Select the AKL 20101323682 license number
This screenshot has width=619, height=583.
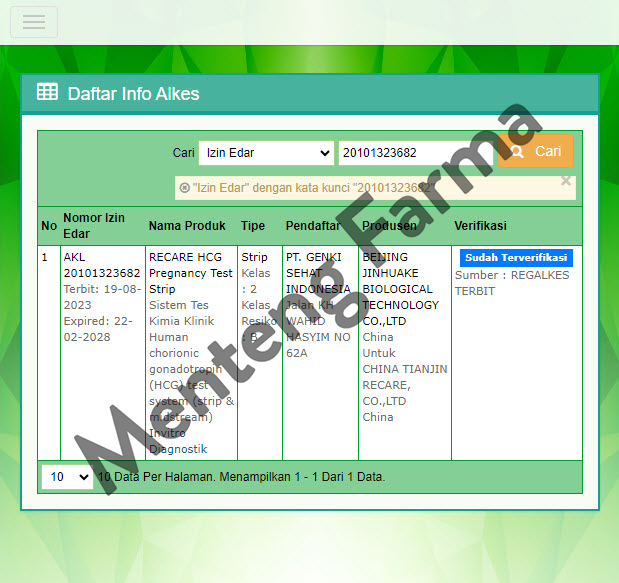pos(102,265)
